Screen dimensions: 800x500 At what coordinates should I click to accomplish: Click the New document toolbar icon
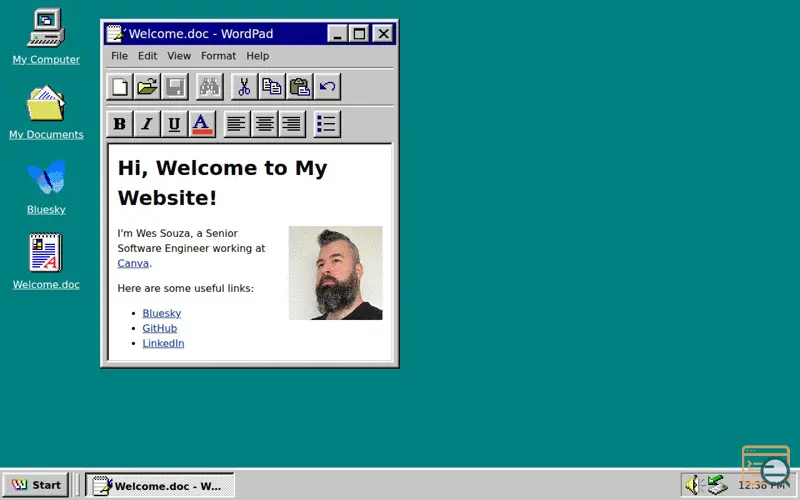(120, 86)
